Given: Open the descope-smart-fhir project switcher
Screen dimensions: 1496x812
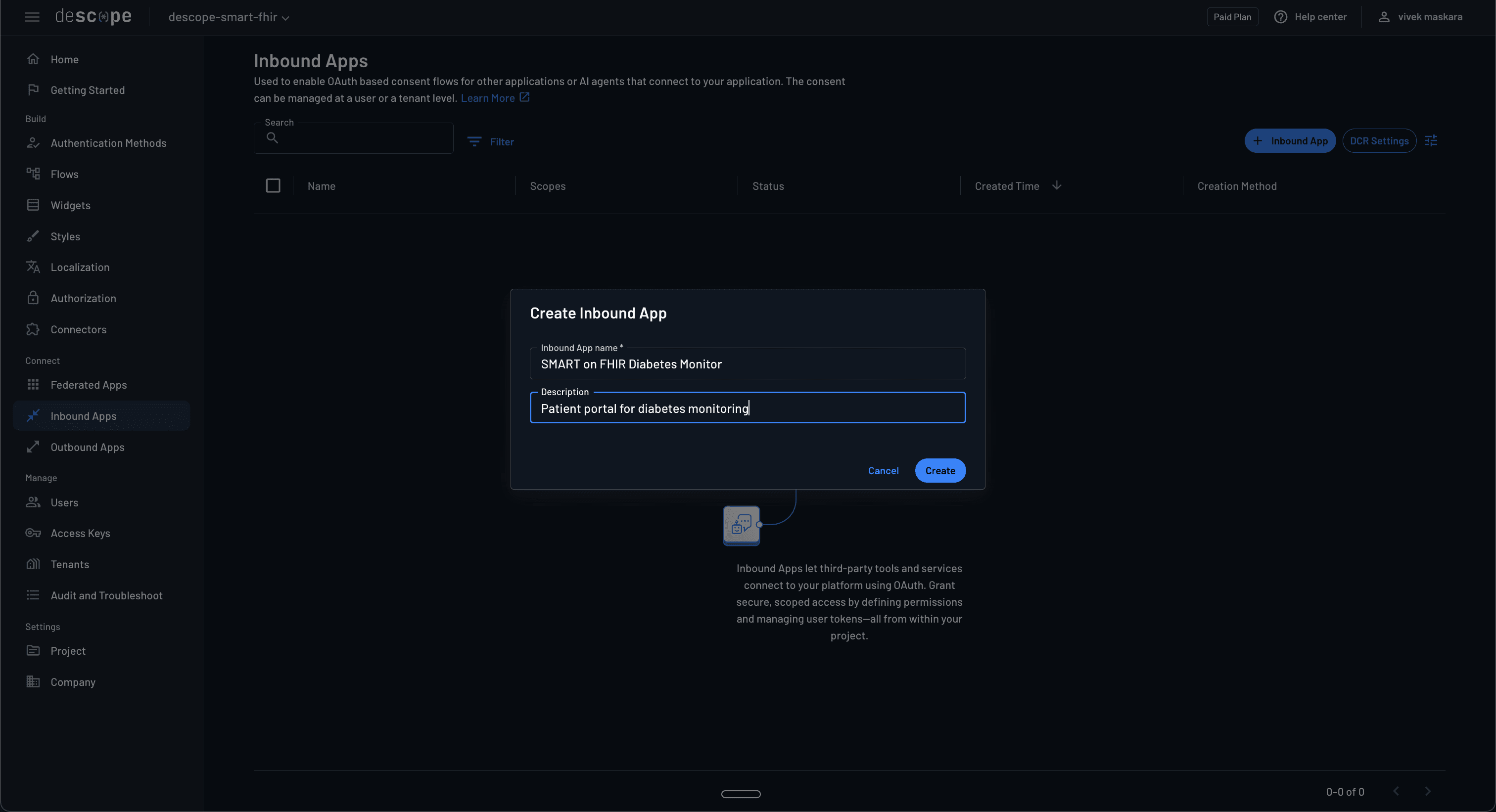Looking at the screenshot, I should 227,17.
